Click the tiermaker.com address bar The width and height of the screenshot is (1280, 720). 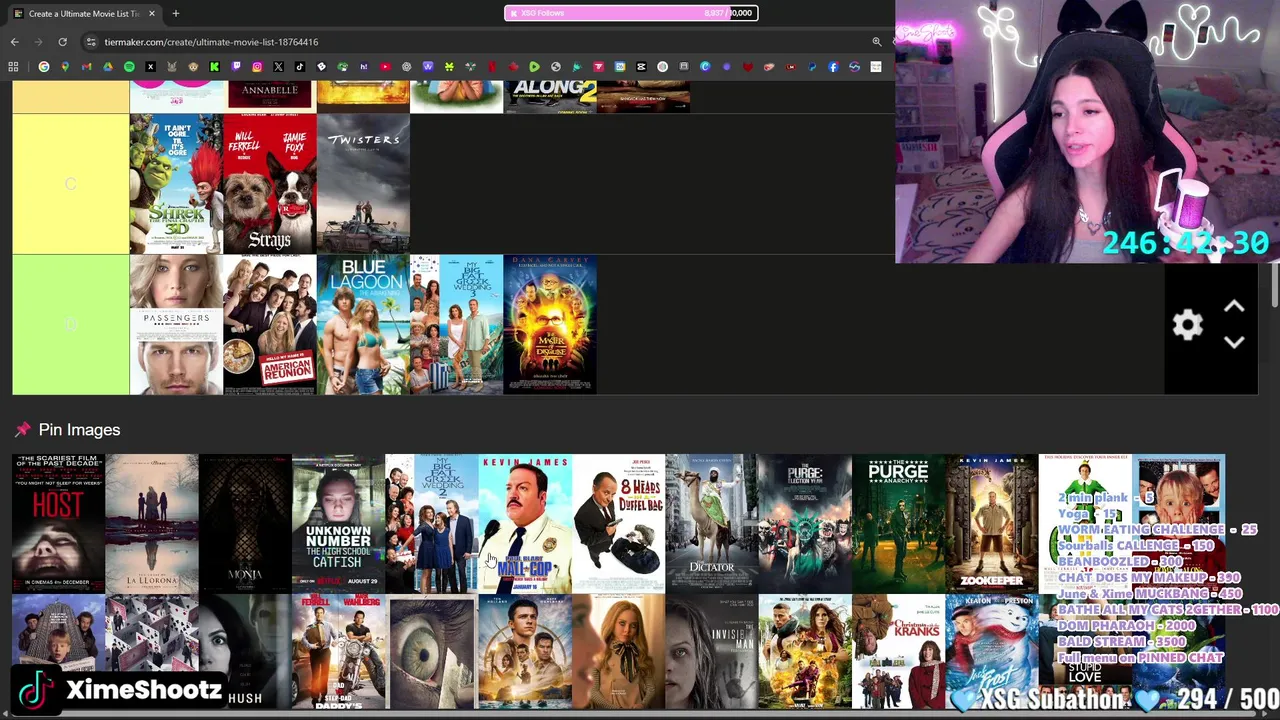pos(480,42)
